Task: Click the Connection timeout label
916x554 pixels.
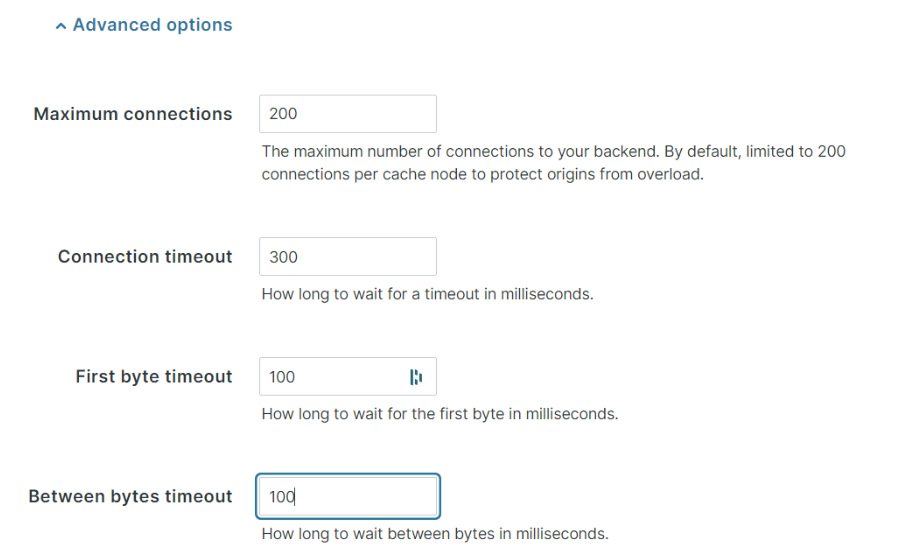Action: pos(145,257)
